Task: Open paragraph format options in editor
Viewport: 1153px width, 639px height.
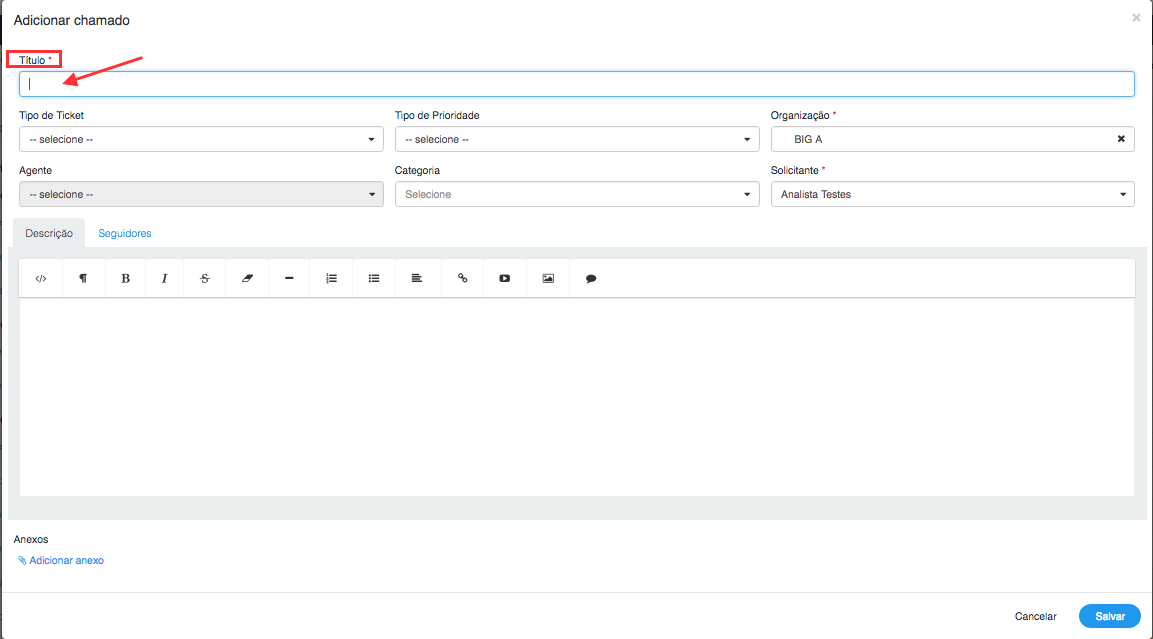Action: (83, 279)
